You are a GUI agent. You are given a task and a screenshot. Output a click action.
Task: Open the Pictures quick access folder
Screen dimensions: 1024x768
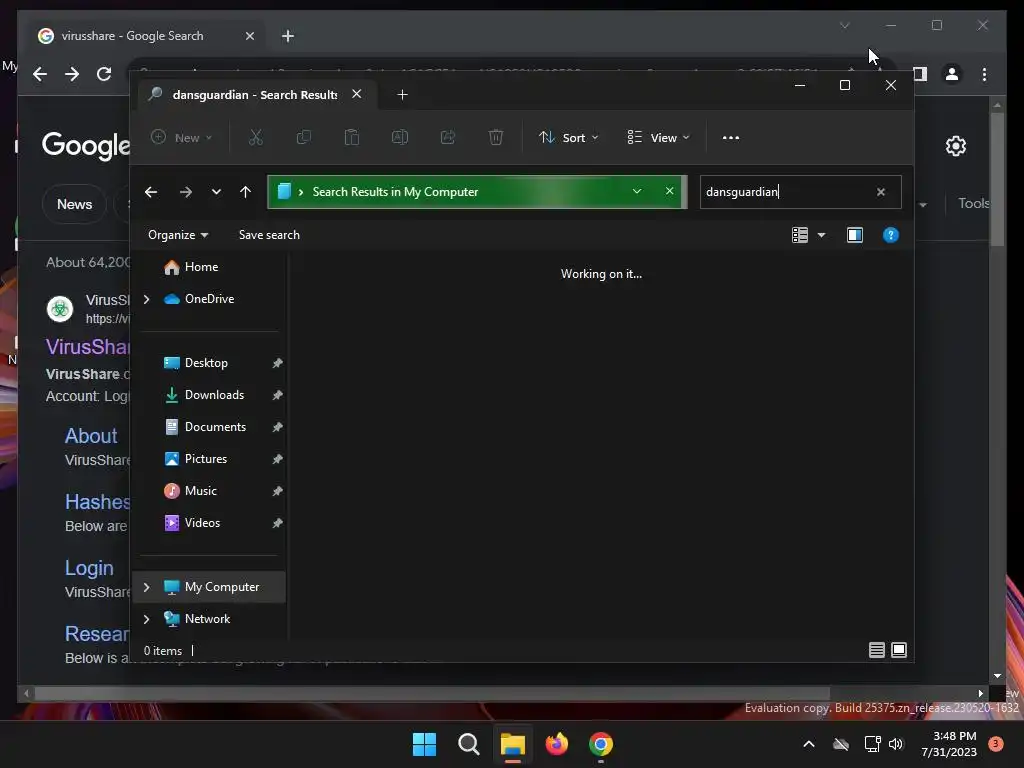[x=206, y=459]
